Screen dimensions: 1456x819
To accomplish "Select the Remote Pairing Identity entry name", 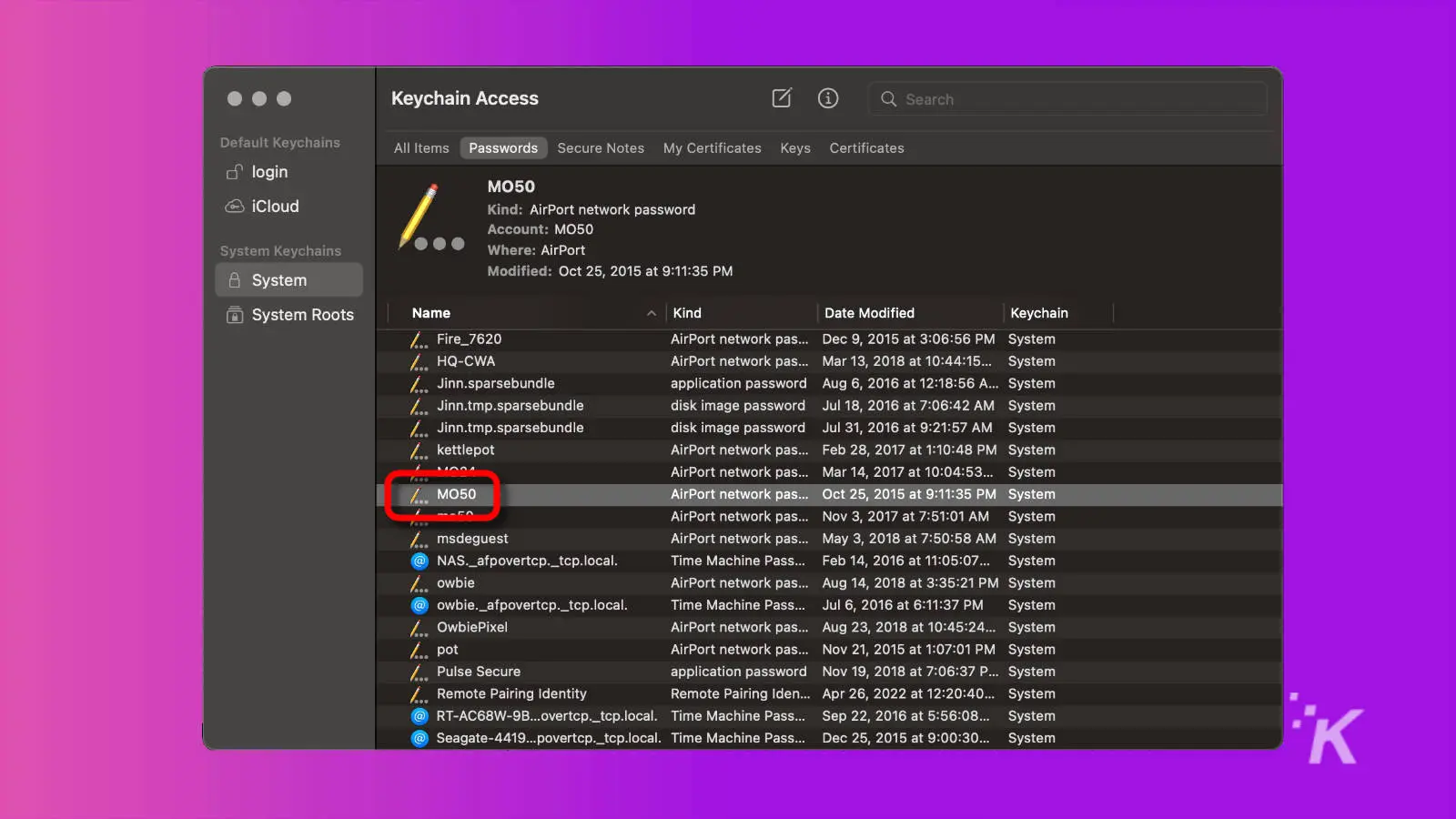I will click(x=511, y=694).
